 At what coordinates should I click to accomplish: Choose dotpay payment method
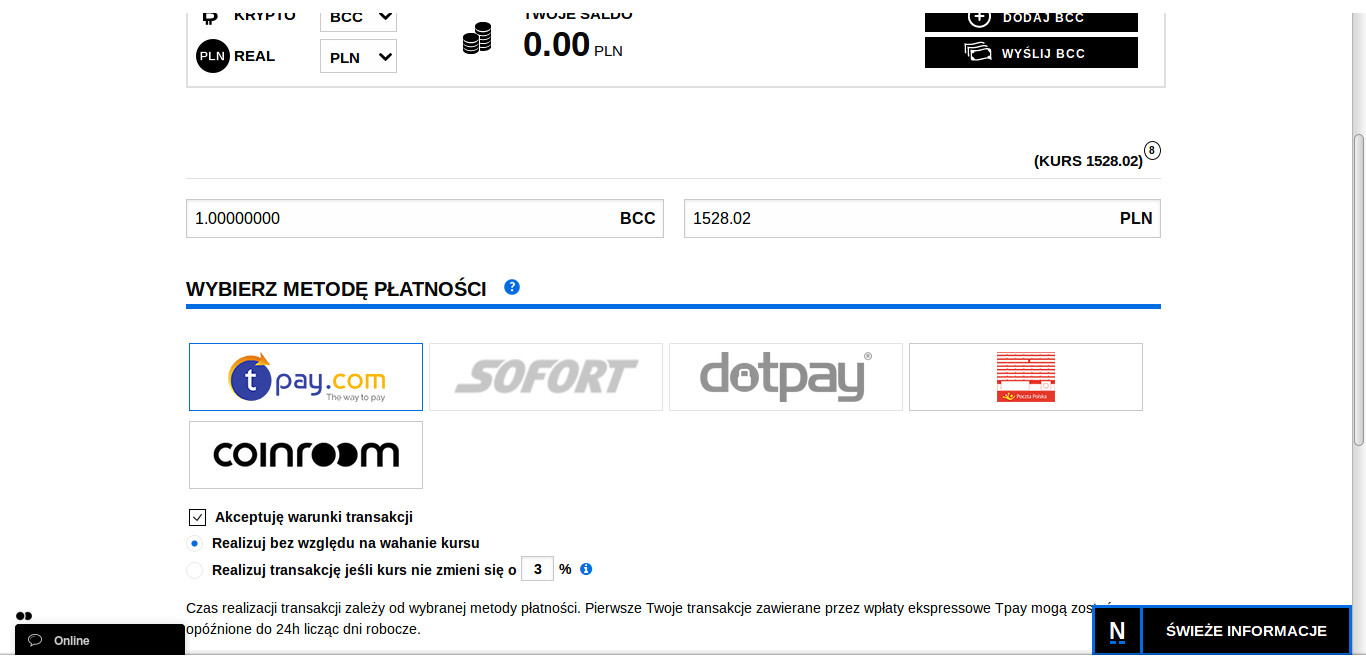(786, 377)
